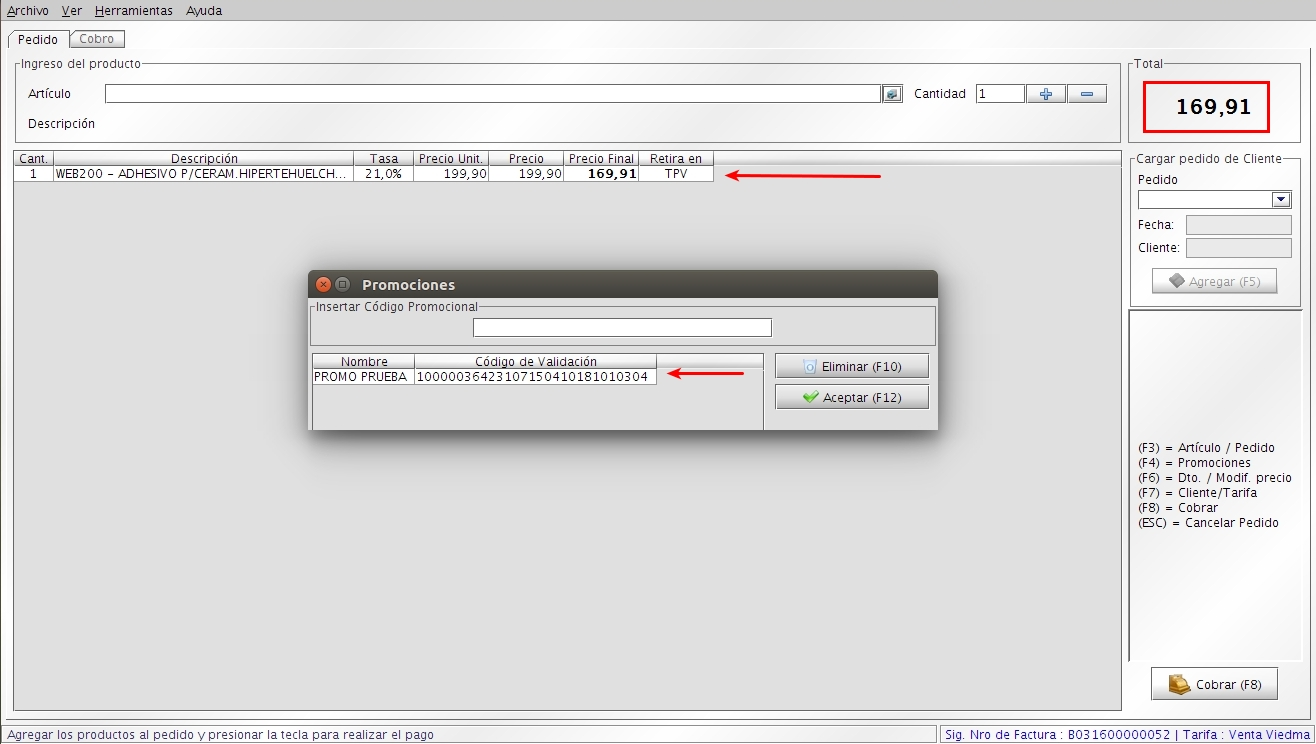Click the Insertar Código Promocional field

[622, 328]
